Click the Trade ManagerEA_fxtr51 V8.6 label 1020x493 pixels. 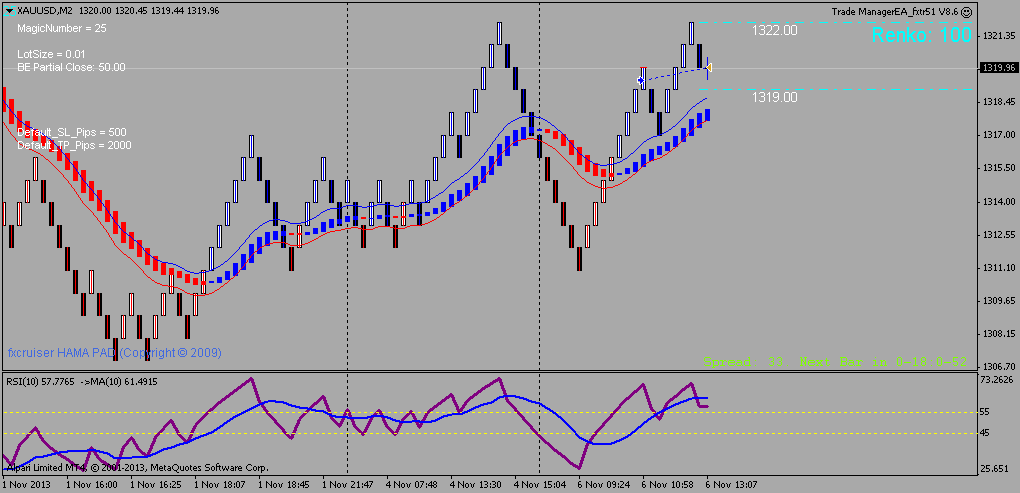click(x=895, y=12)
